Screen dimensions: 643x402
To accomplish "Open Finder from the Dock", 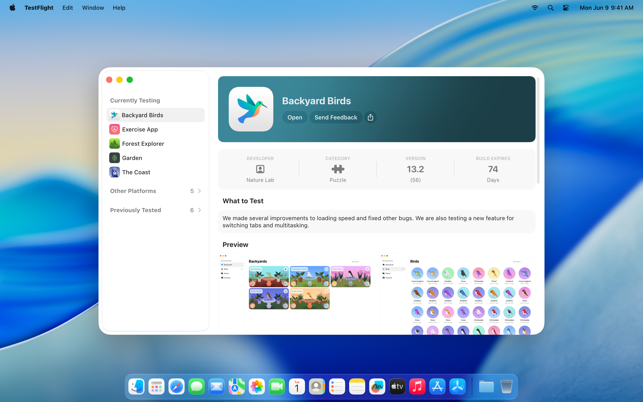I will click(x=137, y=386).
